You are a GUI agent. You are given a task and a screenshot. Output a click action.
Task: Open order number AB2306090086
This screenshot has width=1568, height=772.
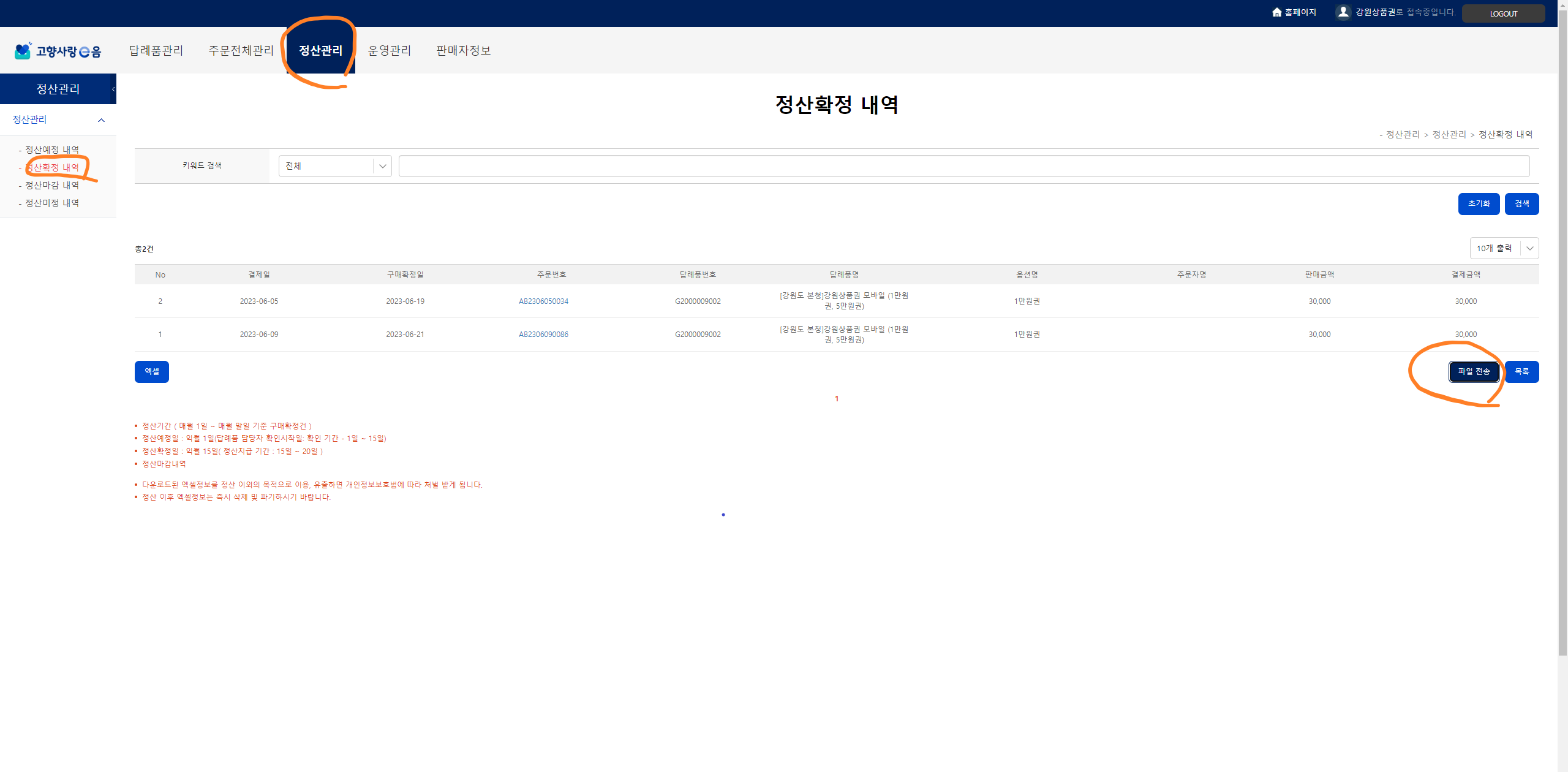coord(543,335)
